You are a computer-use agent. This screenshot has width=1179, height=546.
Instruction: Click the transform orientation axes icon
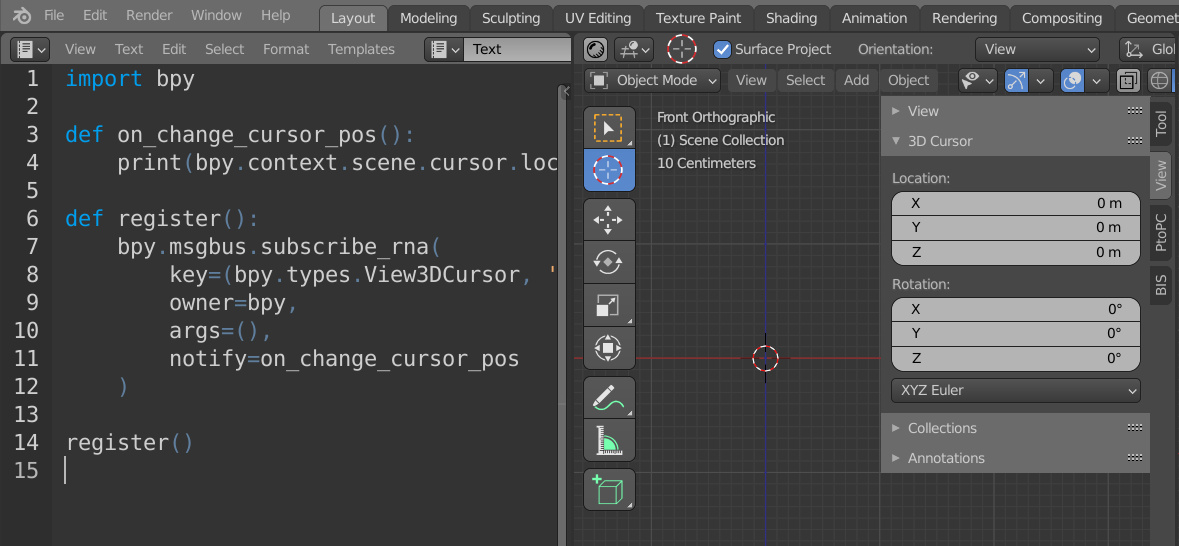click(x=1132, y=49)
